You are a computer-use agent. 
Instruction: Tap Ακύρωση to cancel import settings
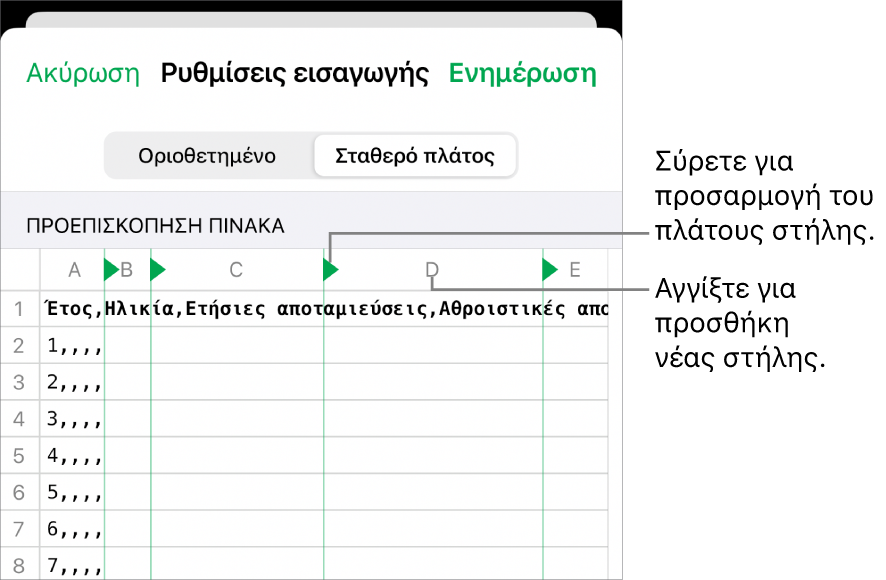[83, 73]
